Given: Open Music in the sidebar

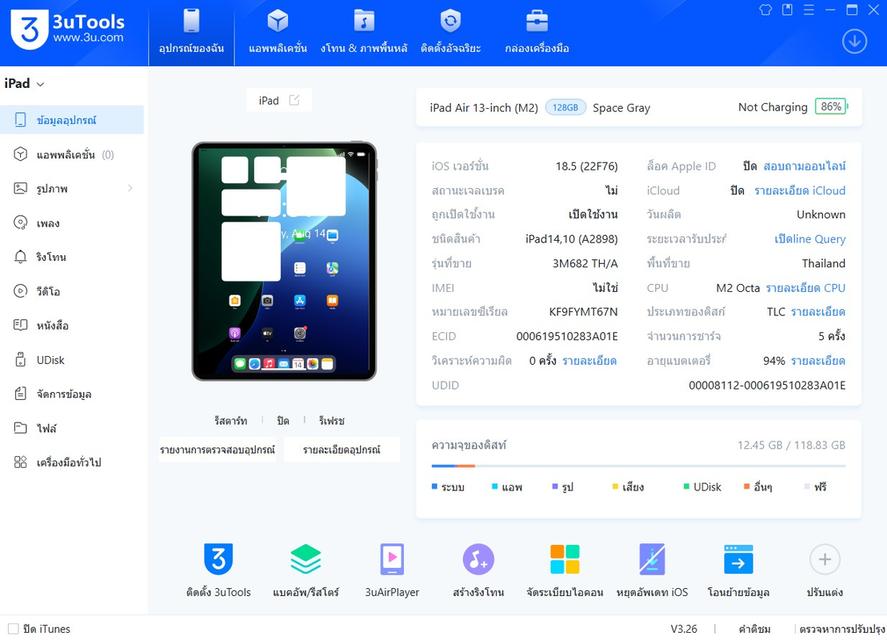Looking at the screenshot, I should tap(72, 223).
